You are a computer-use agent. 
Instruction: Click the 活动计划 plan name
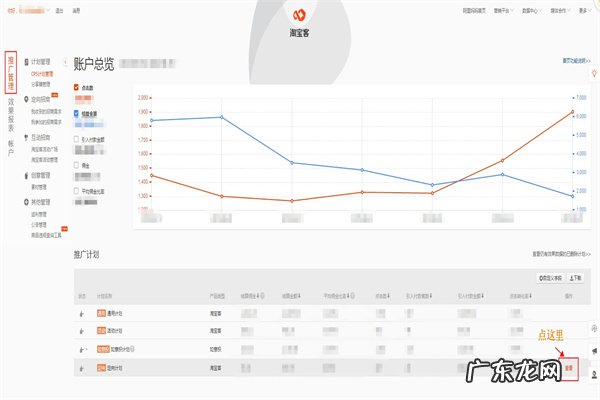tap(115, 331)
